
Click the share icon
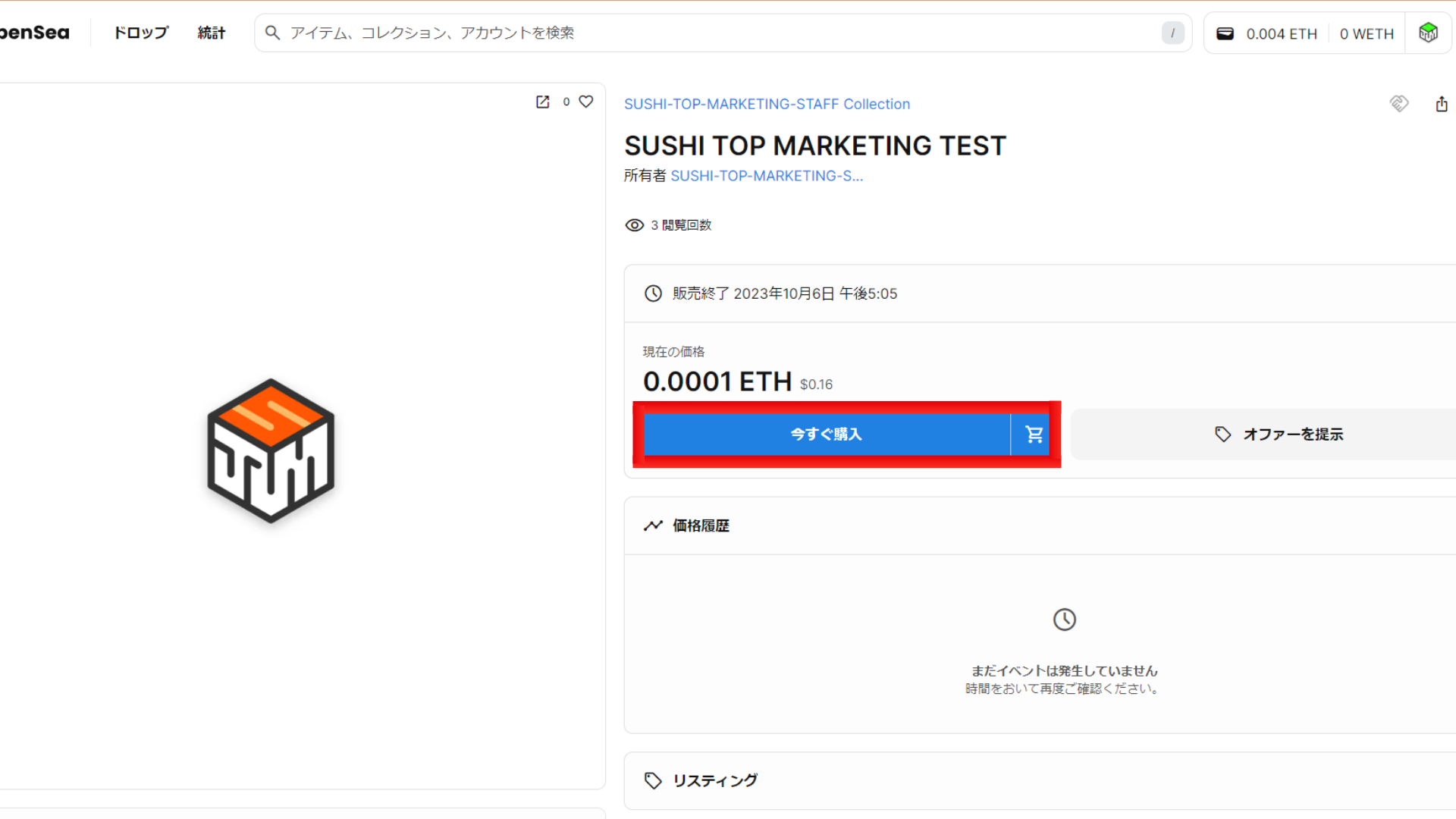(1442, 104)
